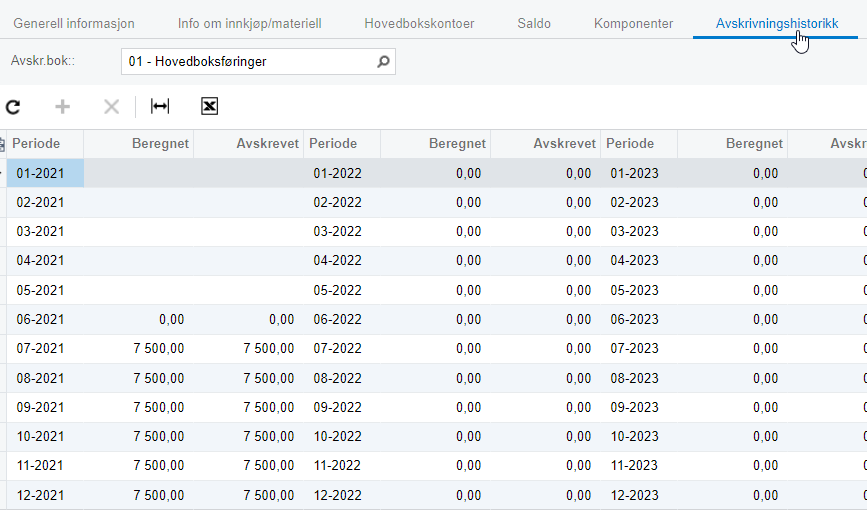This screenshot has height=528, width=867.
Task: Click third Beregnet column header
Action: pos(733,144)
